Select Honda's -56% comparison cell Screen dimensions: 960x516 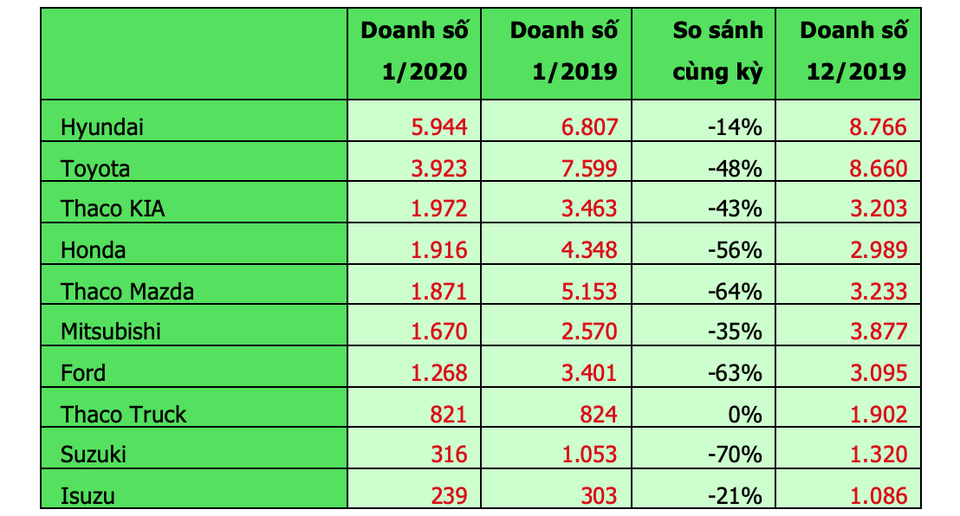tap(703, 244)
